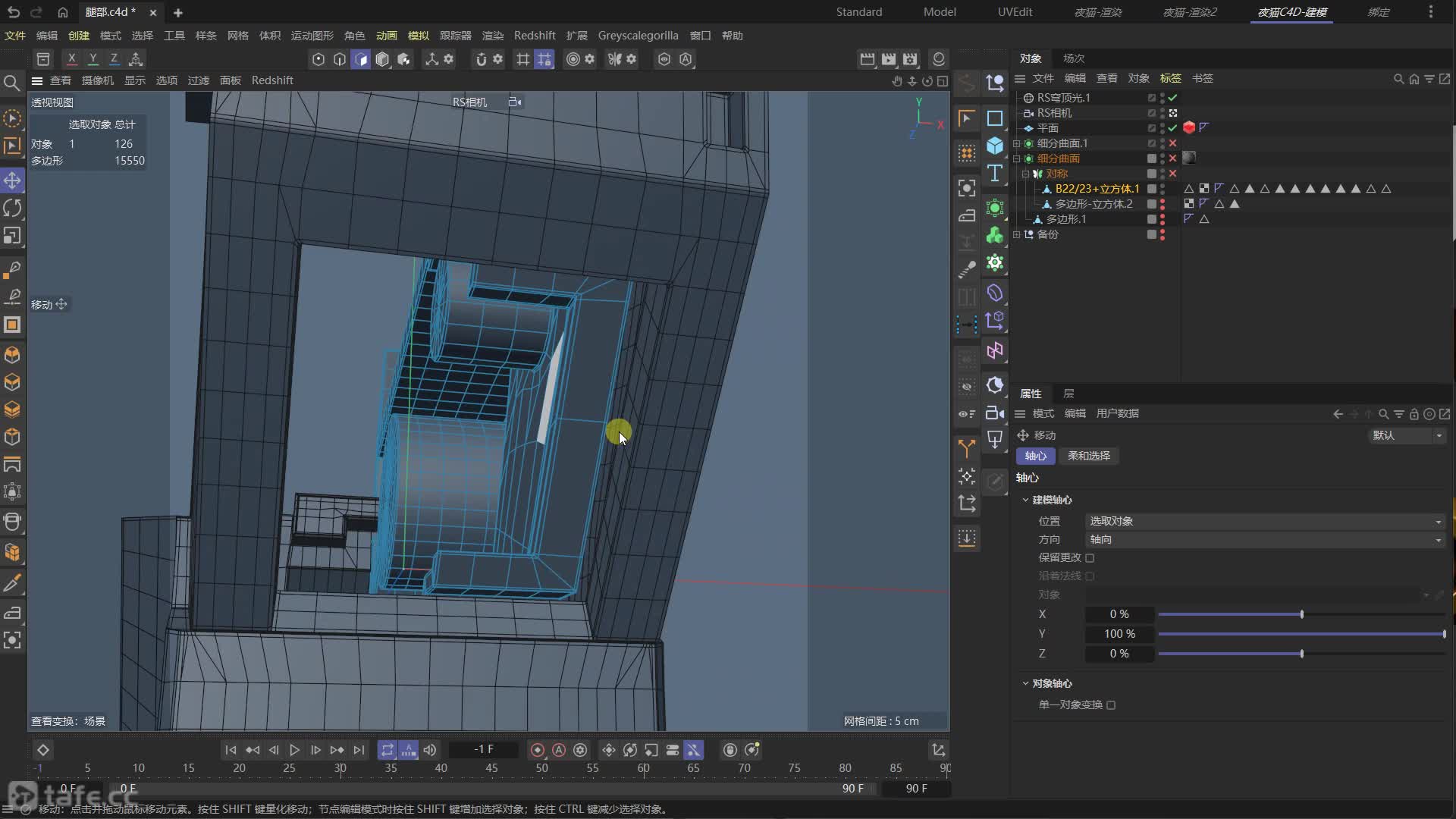Viewport: 1456px width, 819px height.
Task: Toggle the 细分曲面.1 enable cross mark
Action: click(1172, 143)
